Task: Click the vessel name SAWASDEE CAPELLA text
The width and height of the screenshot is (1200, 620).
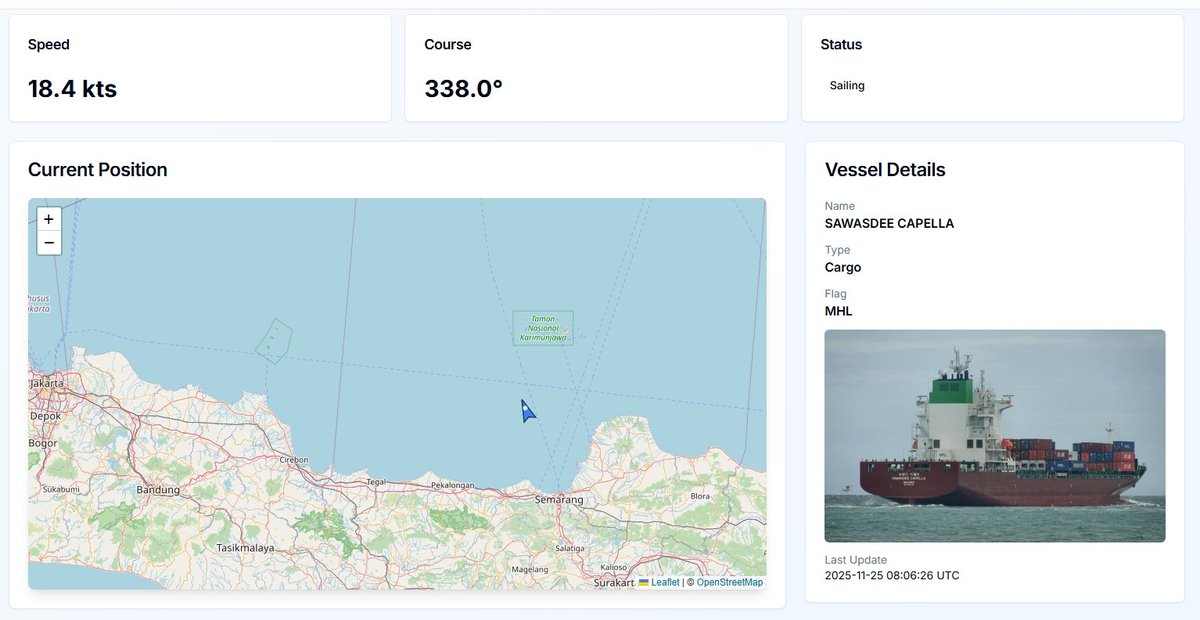Action: tap(889, 223)
